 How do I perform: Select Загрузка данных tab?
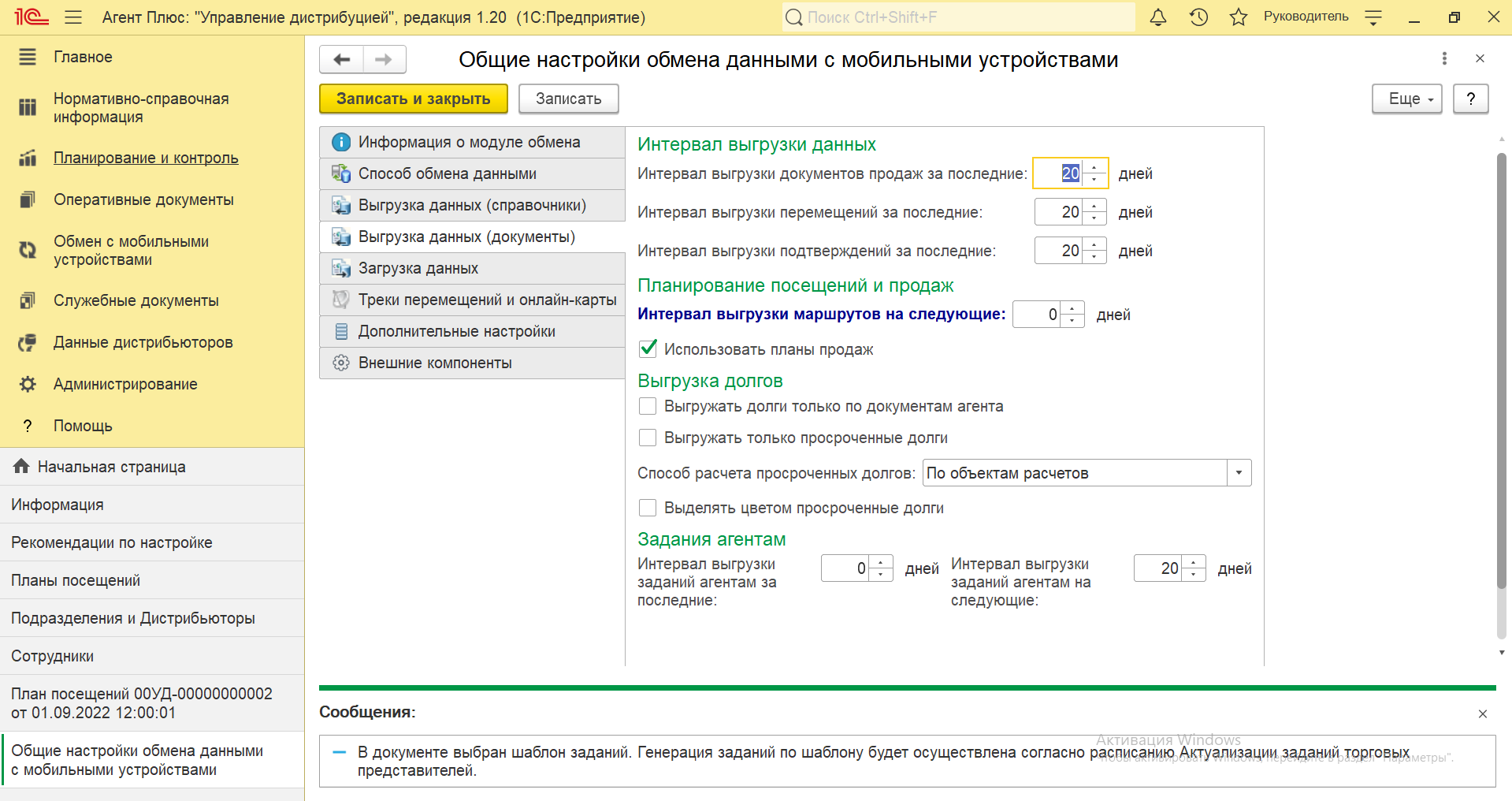[x=472, y=268]
